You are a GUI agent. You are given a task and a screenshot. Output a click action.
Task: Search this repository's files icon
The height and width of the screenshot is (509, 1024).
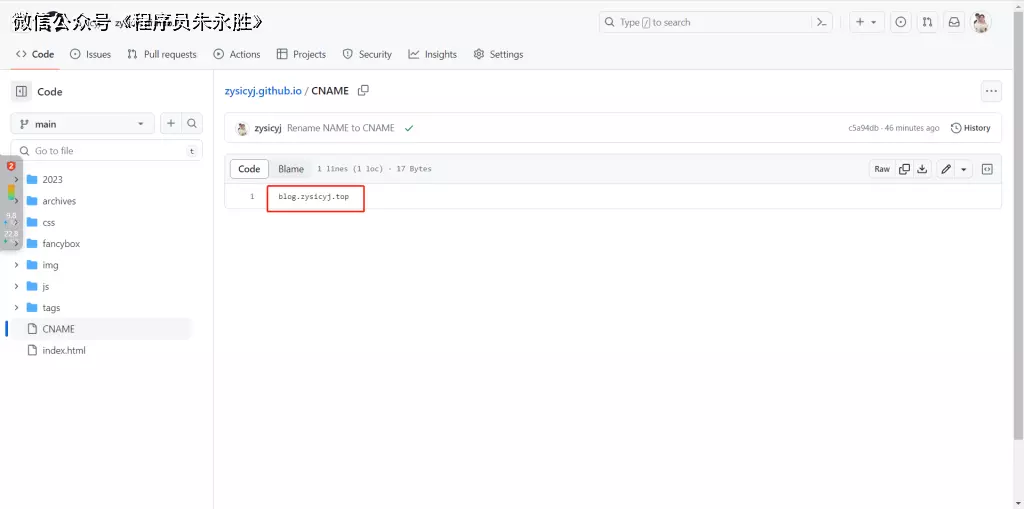(x=193, y=123)
